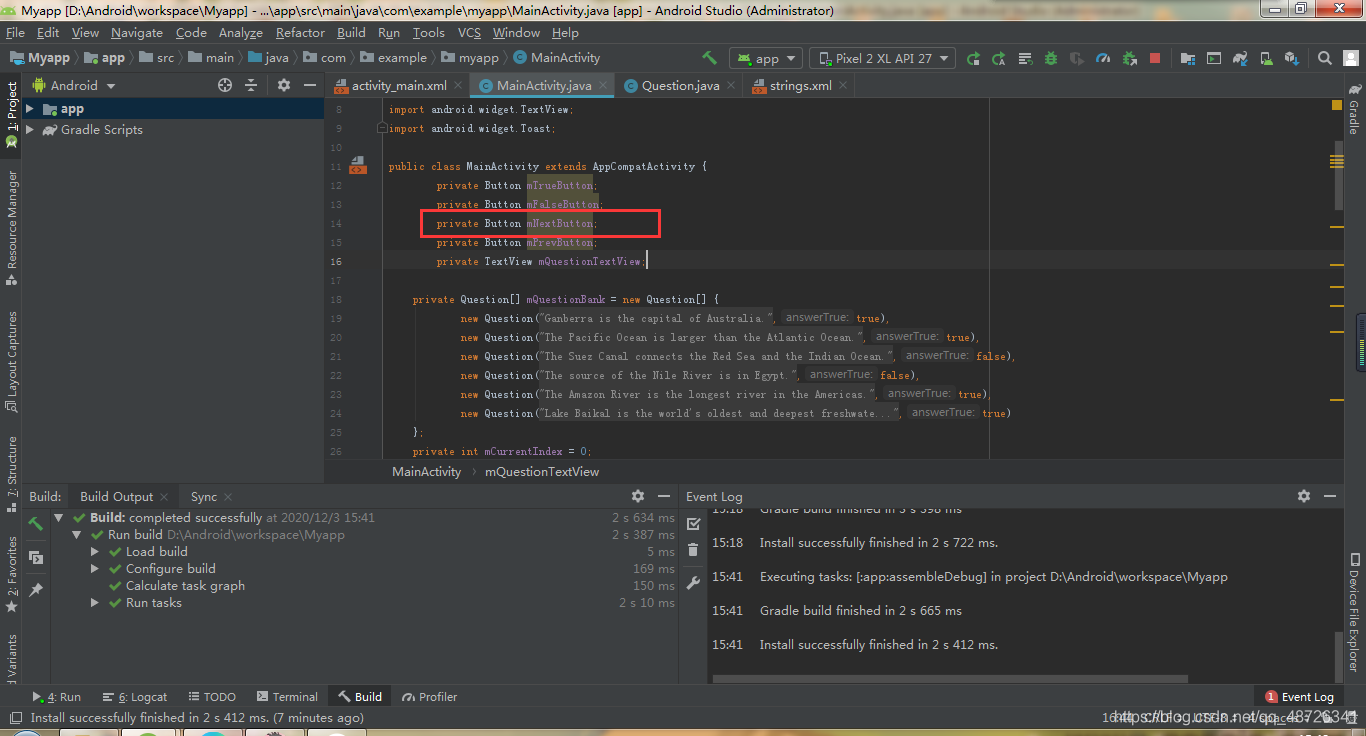Toggle the Layout Captures side panel
The width and height of the screenshot is (1366, 736).
click(12, 360)
